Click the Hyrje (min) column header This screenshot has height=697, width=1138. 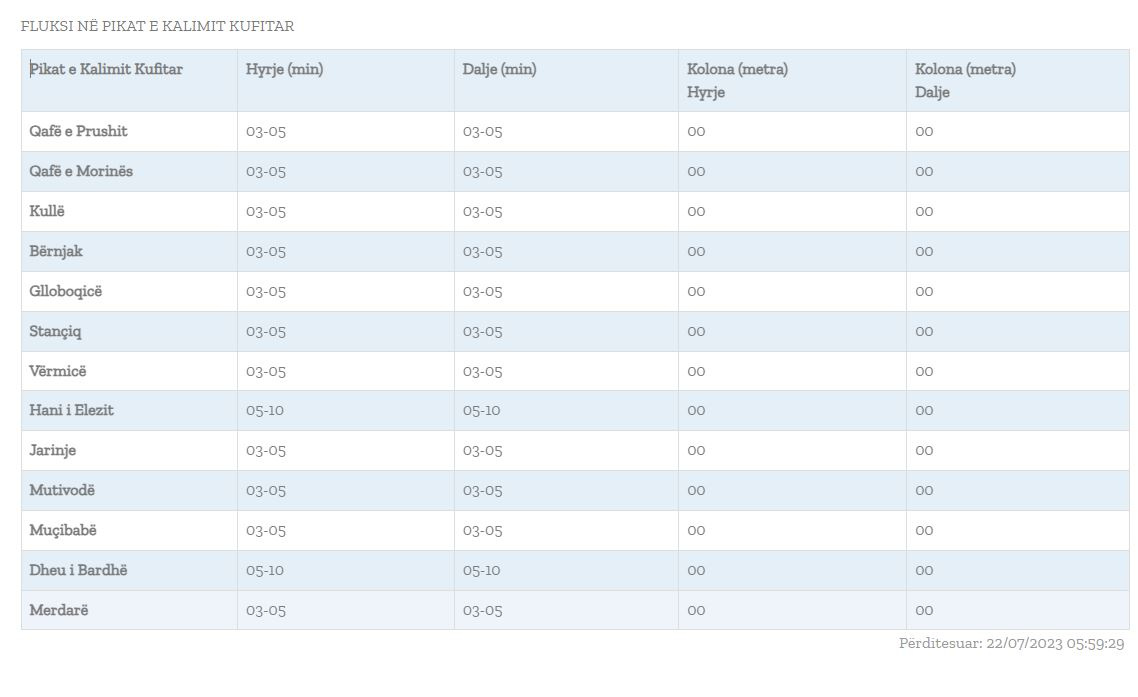click(284, 69)
